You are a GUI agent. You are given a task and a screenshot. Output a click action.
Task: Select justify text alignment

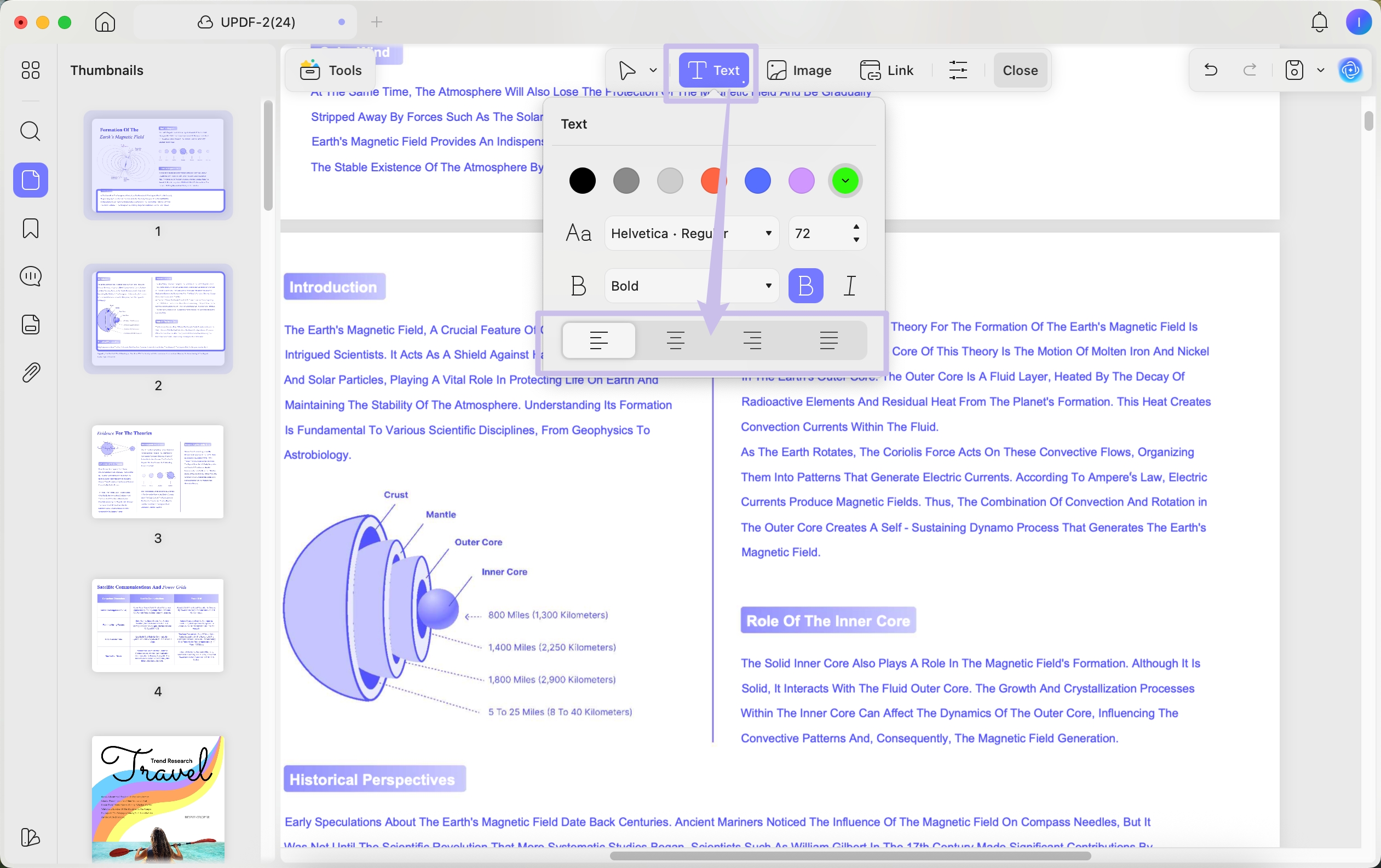point(828,340)
